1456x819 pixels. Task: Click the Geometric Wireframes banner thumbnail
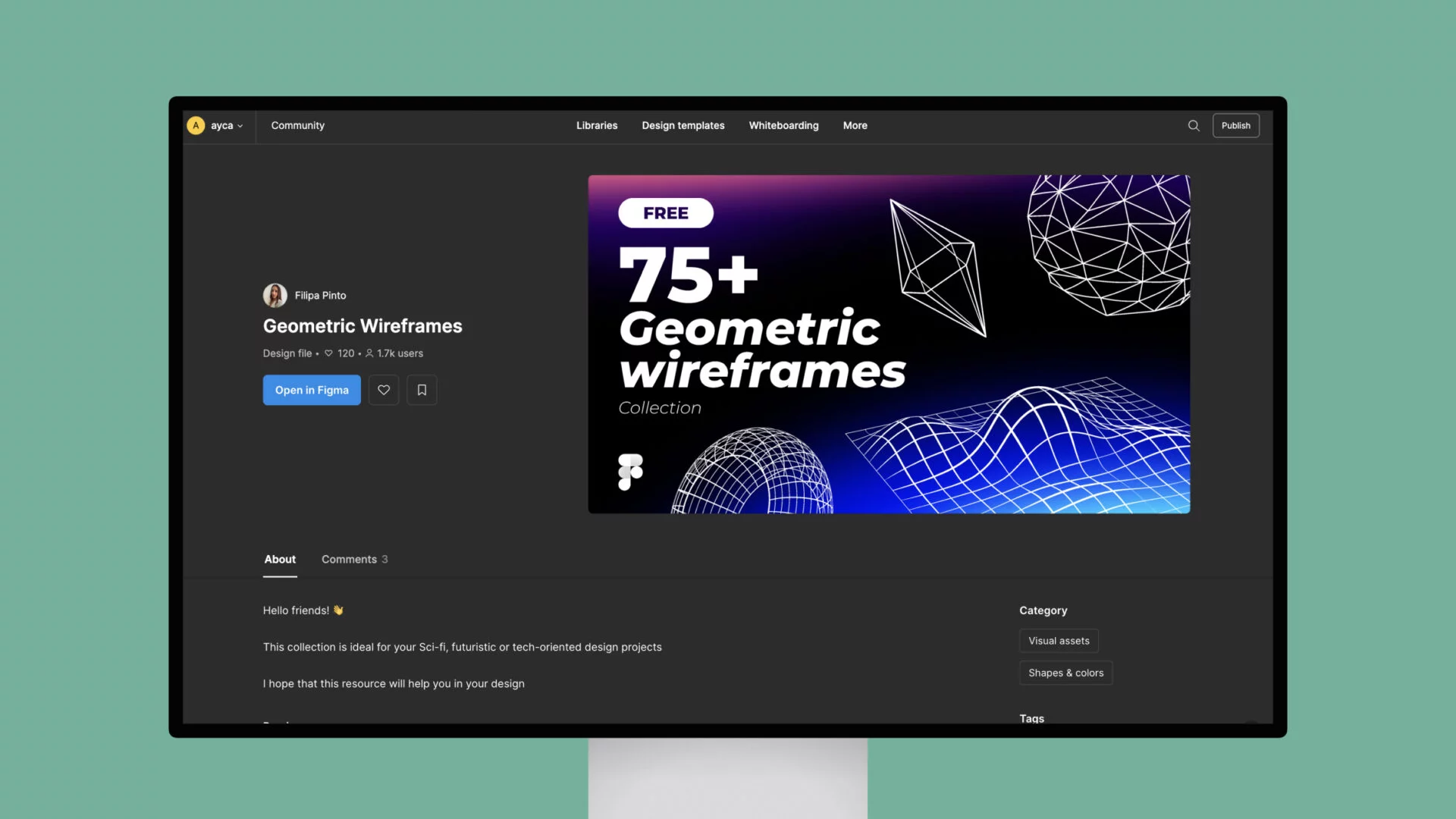[889, 344]
